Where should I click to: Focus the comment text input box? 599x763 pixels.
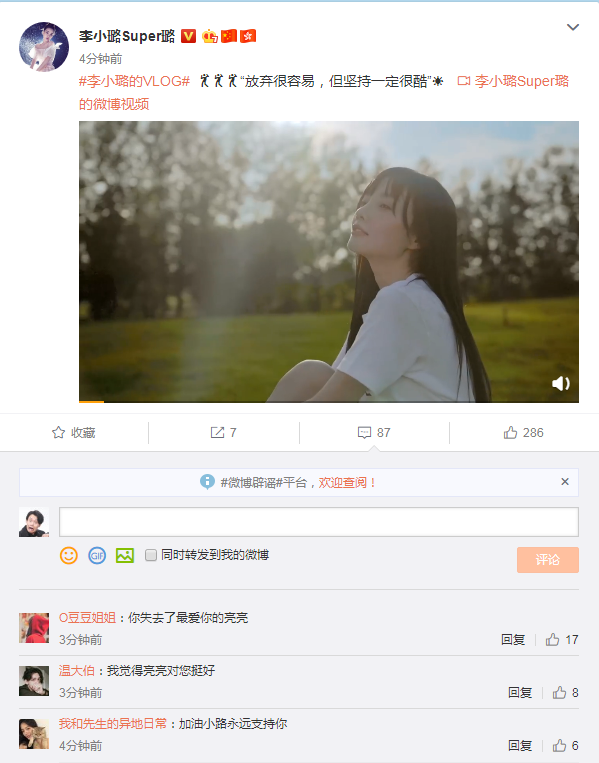[319, 522]
